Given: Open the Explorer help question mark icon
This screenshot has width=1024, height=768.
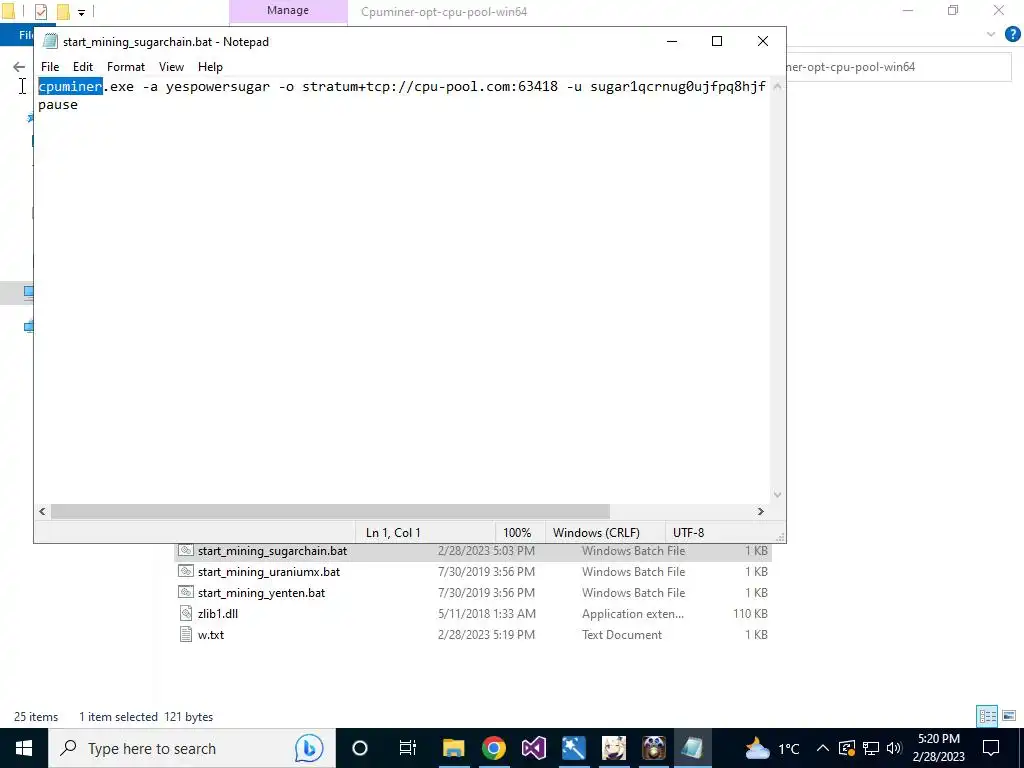Looking at the screenshot, I should click(x=1012, y=34).
